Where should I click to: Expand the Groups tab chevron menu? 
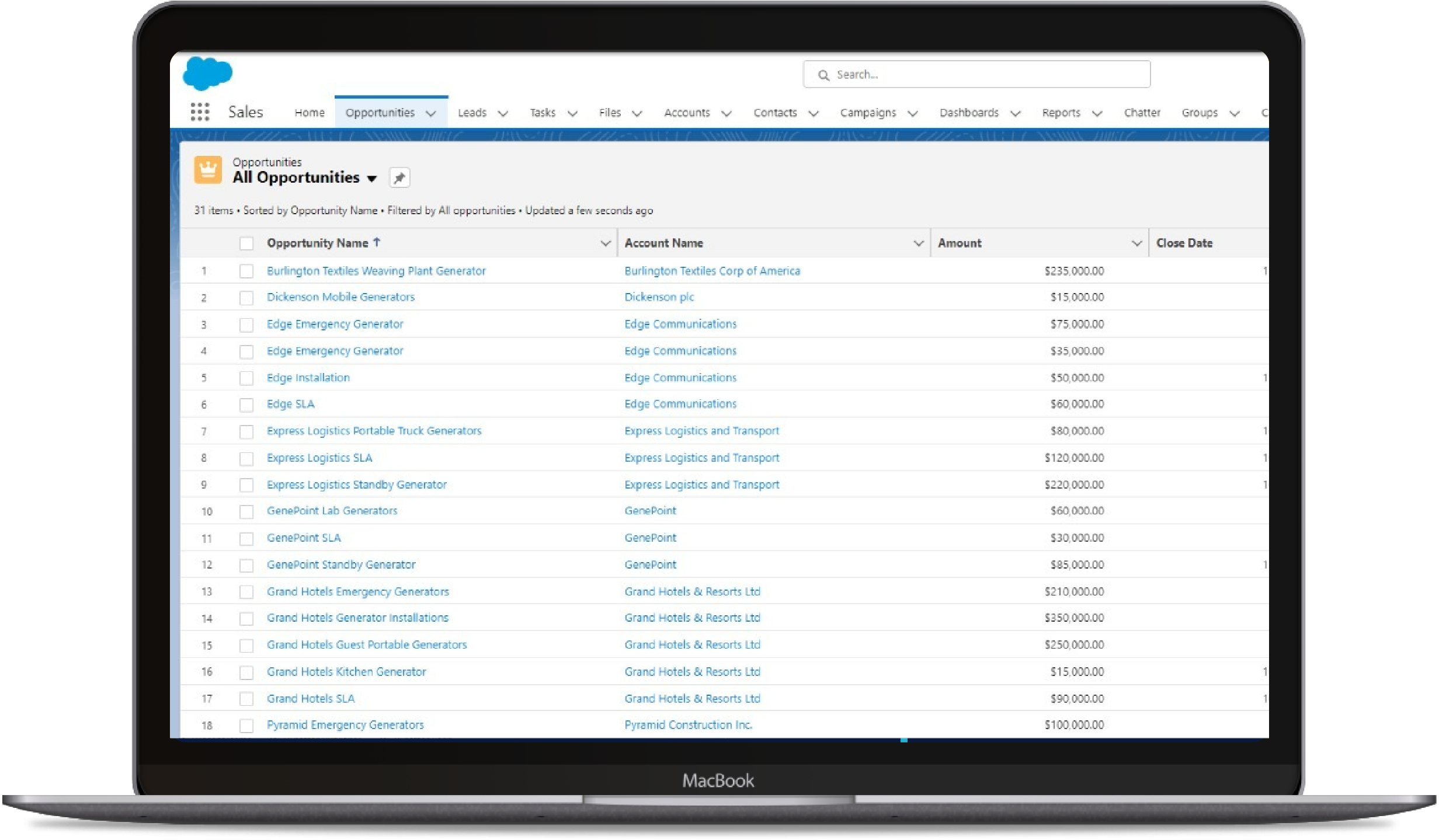(1235, 113)
